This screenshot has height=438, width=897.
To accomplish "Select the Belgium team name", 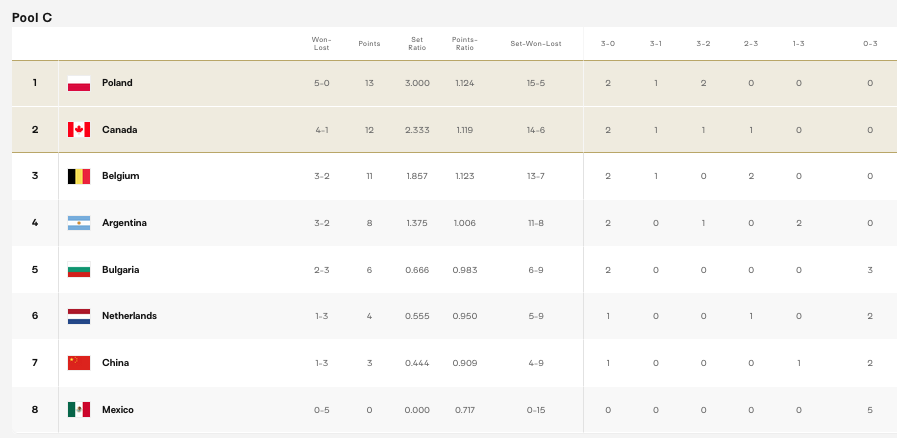I will 120,176.
